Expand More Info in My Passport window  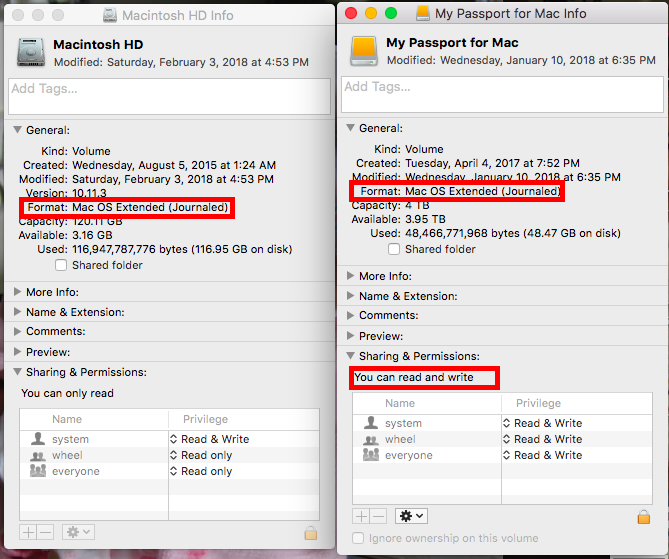(x=350, y=276)
